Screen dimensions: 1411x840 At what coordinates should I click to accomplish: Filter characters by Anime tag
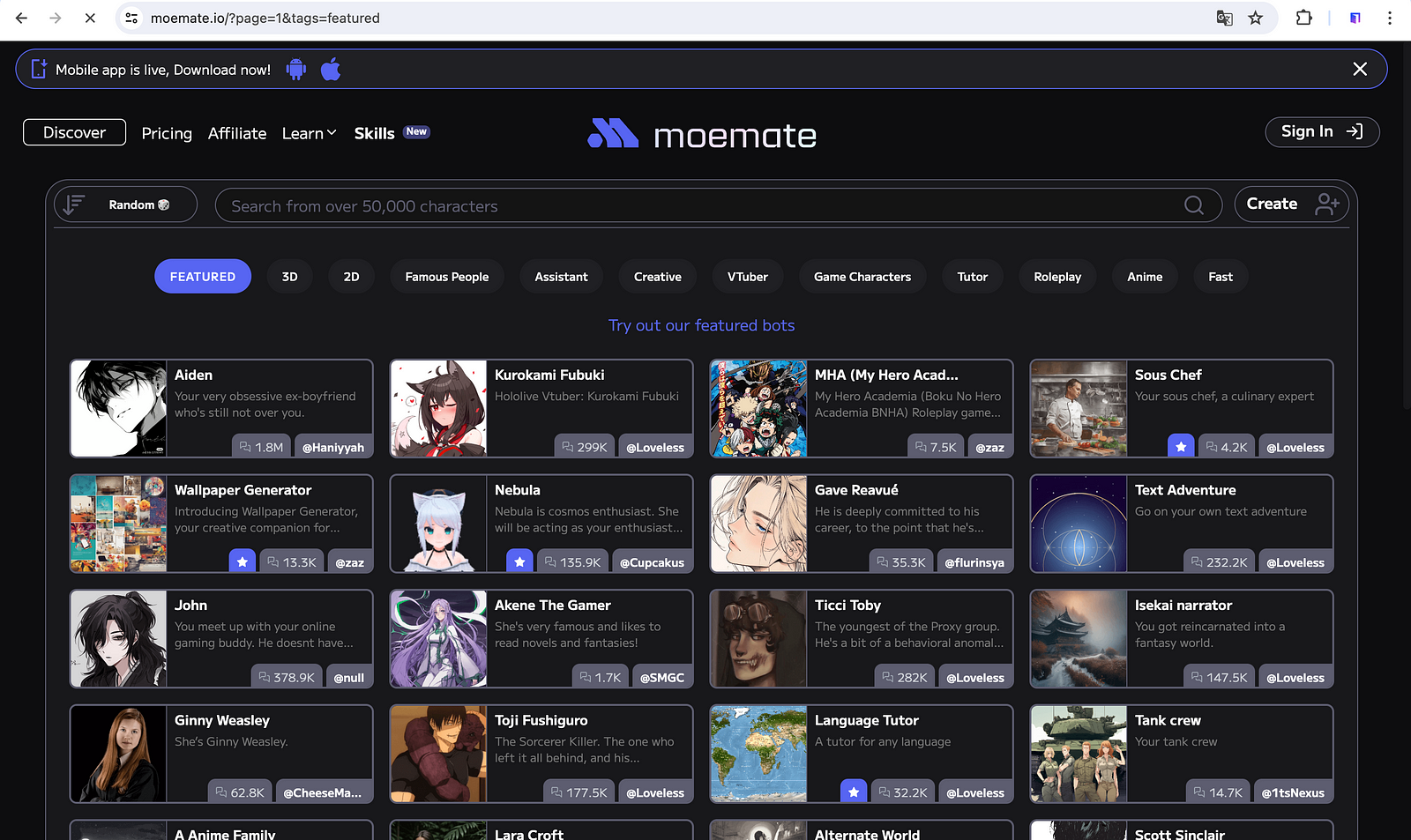(x=1145, y=277)
